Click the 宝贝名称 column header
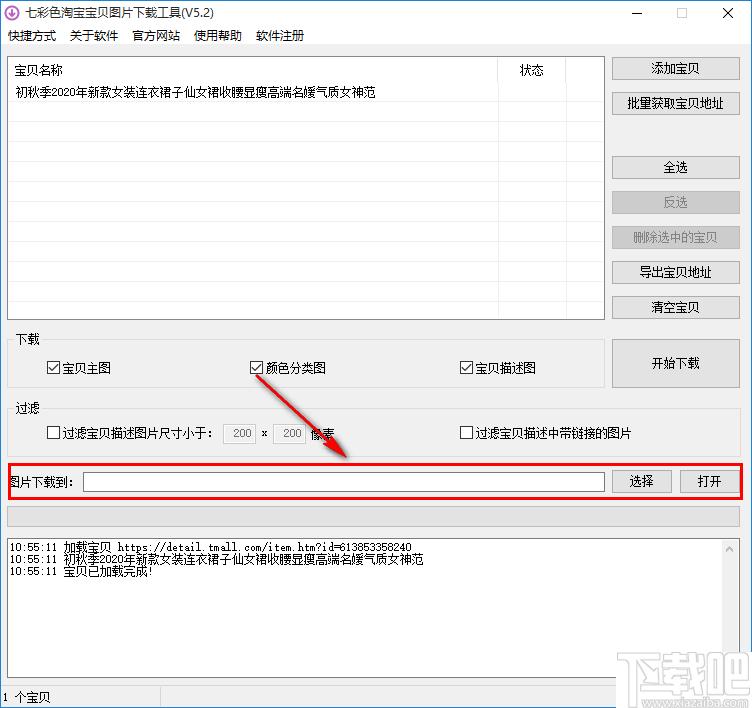The width and height of the screenshot is (752, 708). point(253,71)
